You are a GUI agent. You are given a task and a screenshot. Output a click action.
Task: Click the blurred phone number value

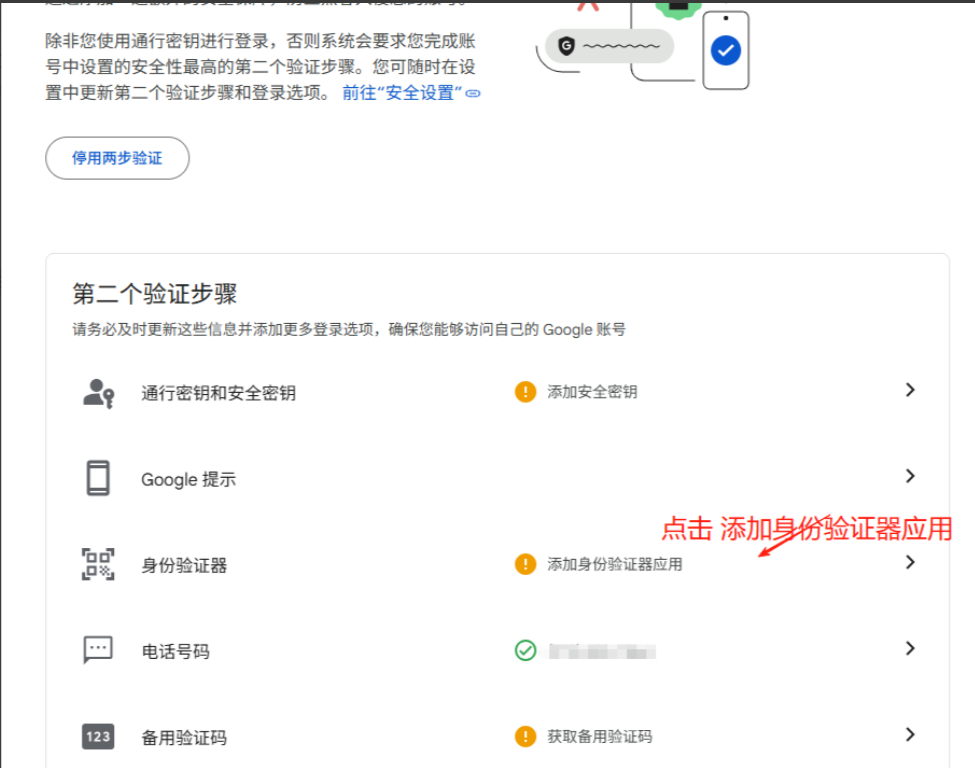[x=601, y=651]
